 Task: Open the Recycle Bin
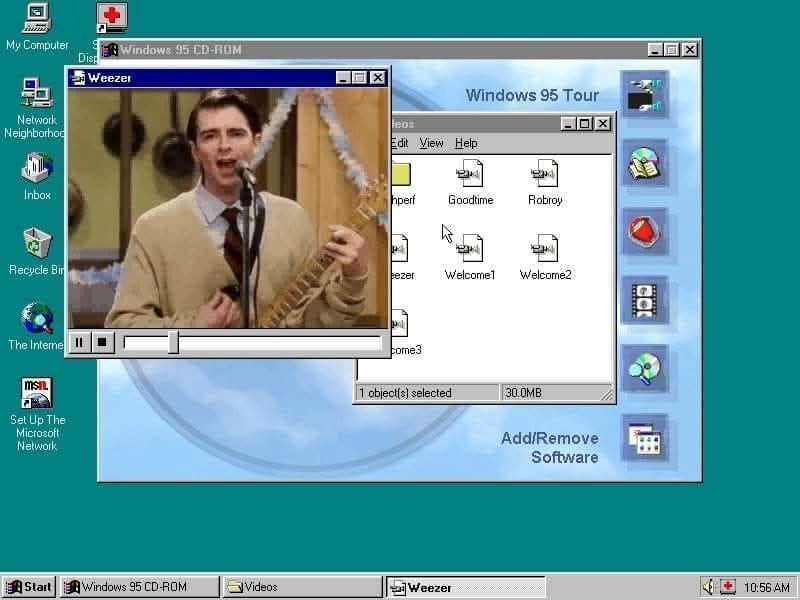[37, 244]
